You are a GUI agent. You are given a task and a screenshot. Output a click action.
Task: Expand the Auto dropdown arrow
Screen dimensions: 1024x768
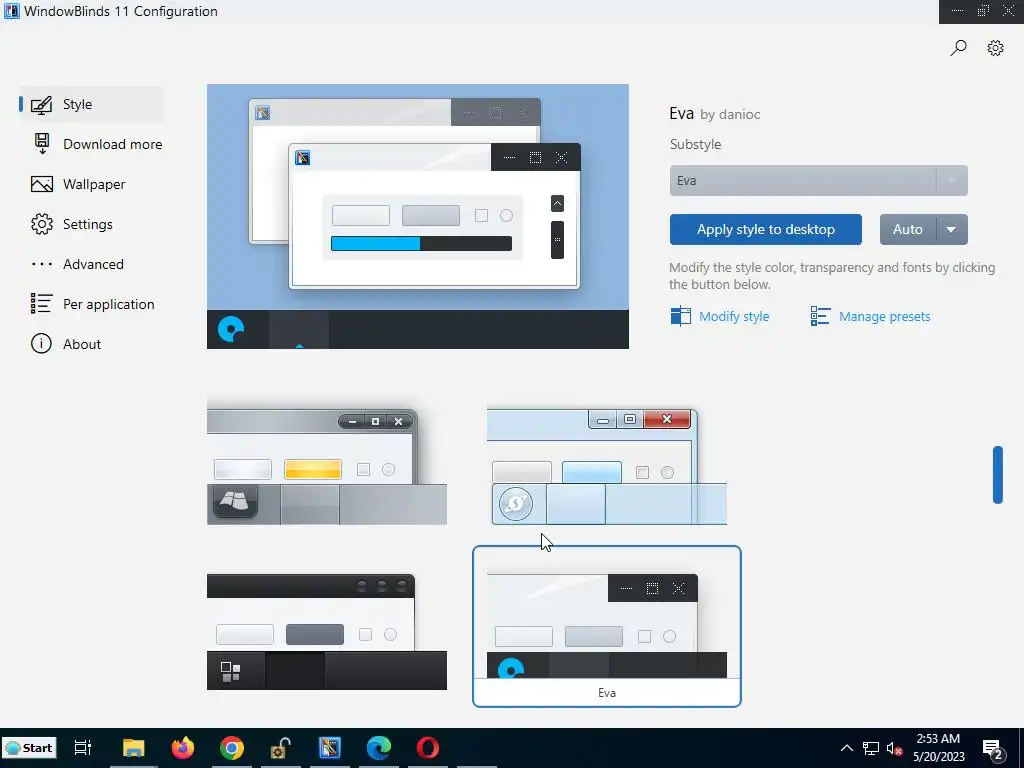(952, 229)
